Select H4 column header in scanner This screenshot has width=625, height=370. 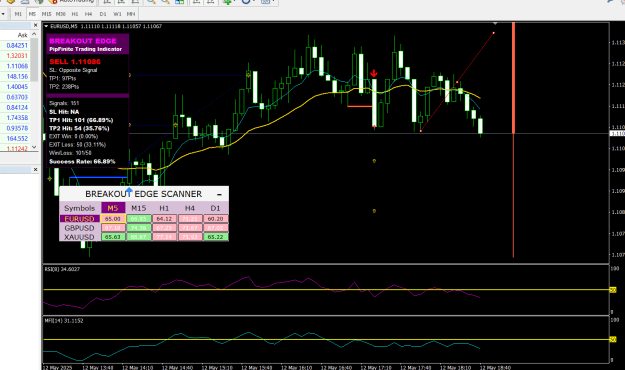[190, 208]
